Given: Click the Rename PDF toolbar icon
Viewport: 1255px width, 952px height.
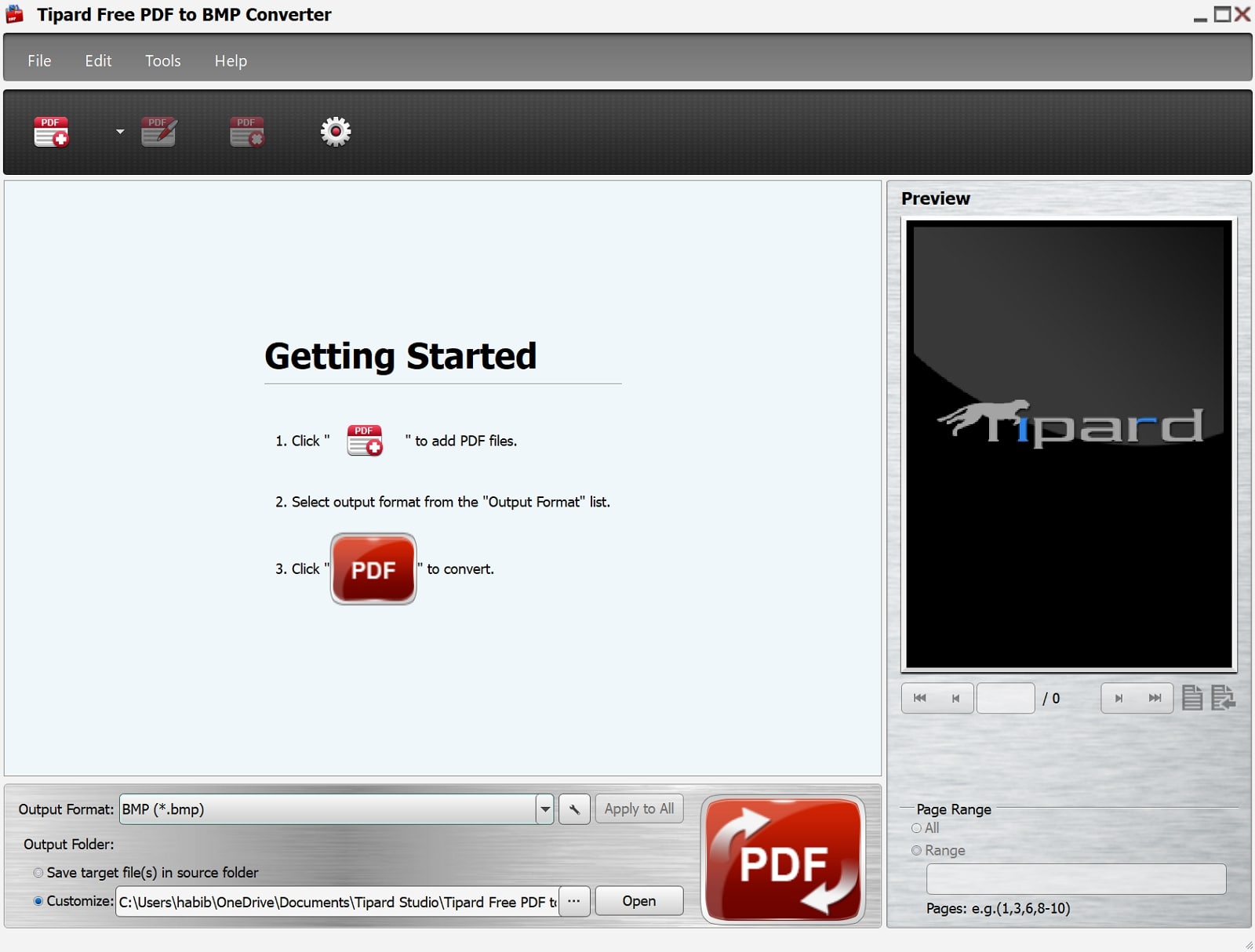Looking at the screenshot, I should 159,132.
